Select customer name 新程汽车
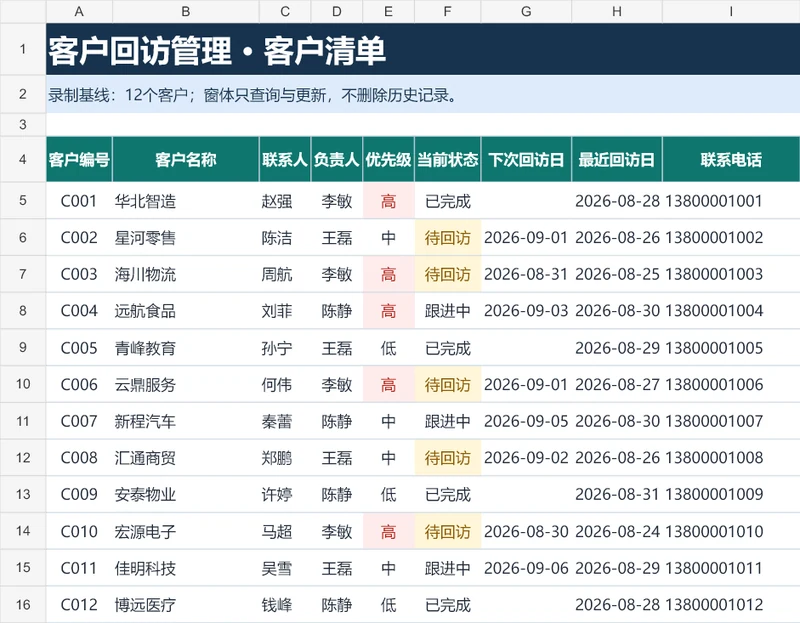This screenshot has width=800, height=623. click(x=186, y=421)
